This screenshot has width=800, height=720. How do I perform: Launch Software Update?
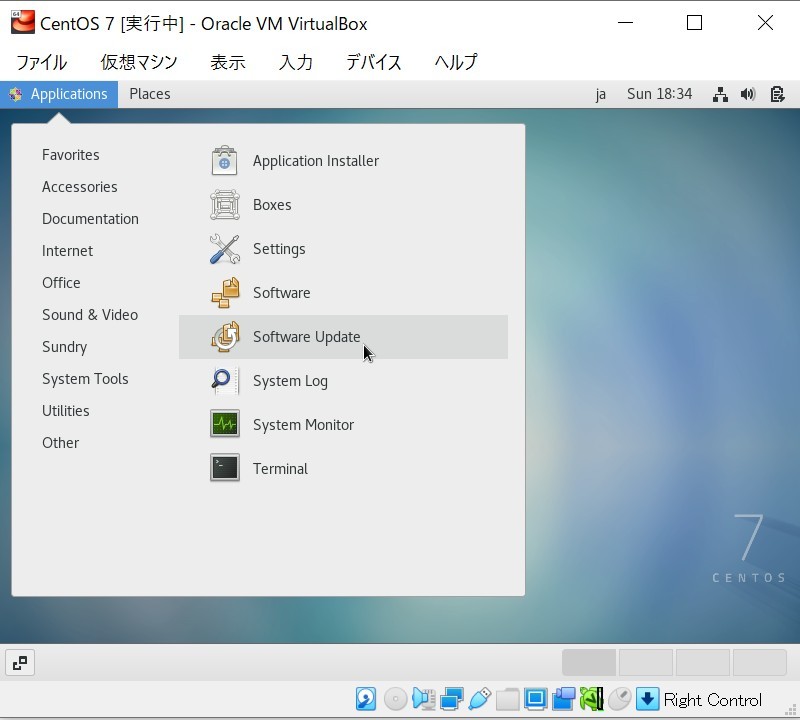(x=343, y=337)
